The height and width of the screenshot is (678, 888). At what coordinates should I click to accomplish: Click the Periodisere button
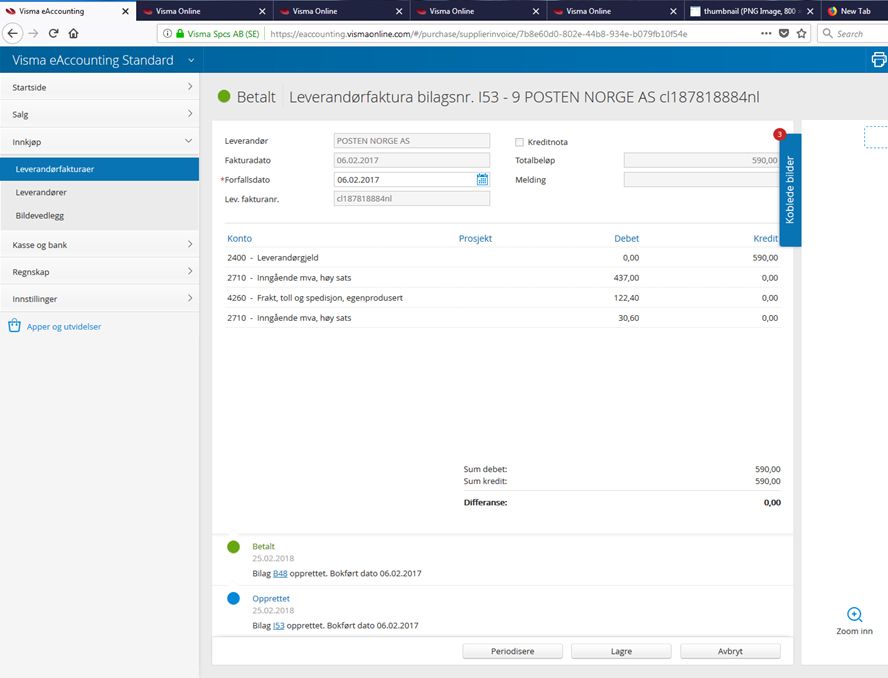[513, 651]
